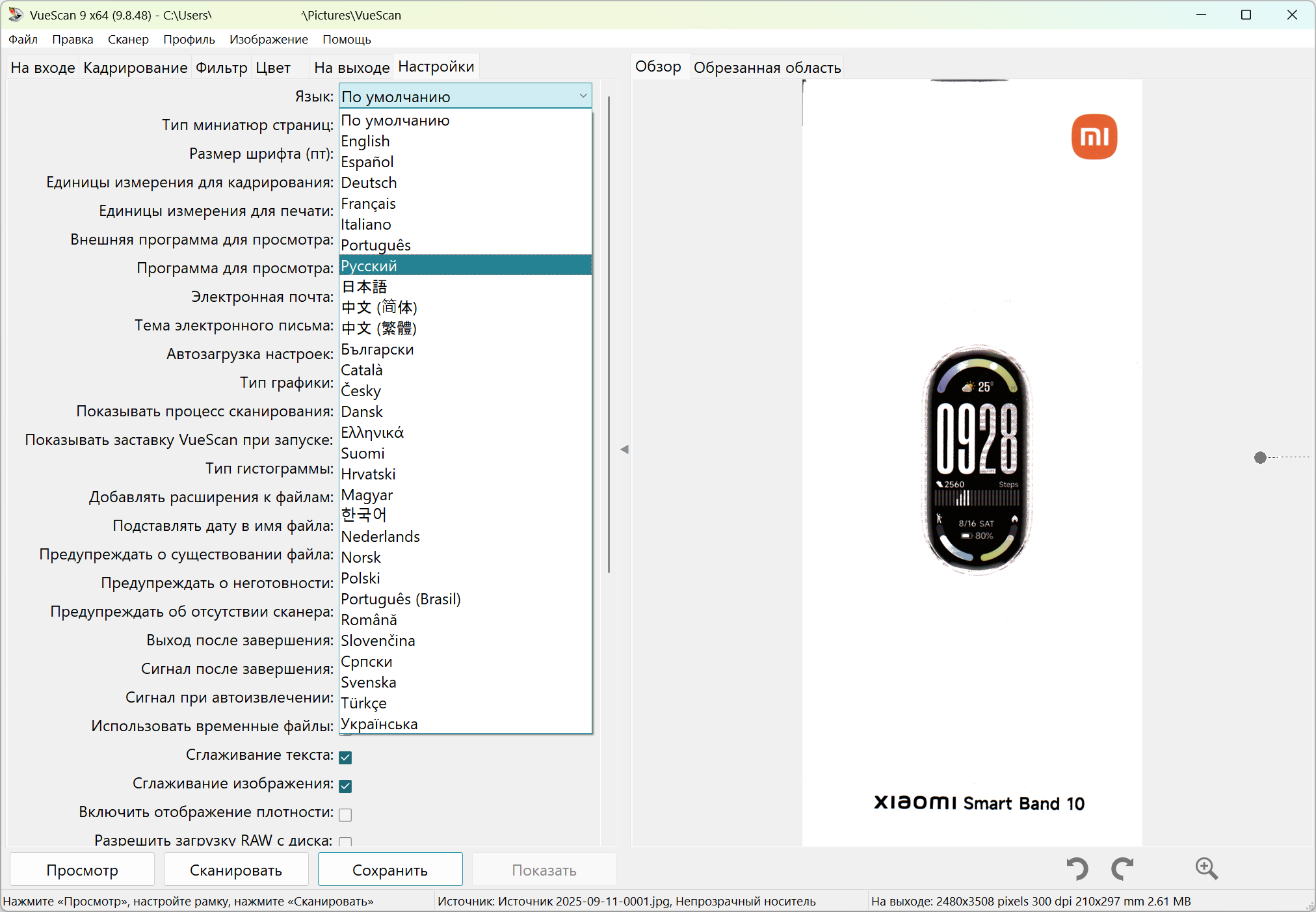Click the Xiaomi logo in the preview
Image resolution: width=1316 pixels, height=912 pixels.
[1094, 137]
